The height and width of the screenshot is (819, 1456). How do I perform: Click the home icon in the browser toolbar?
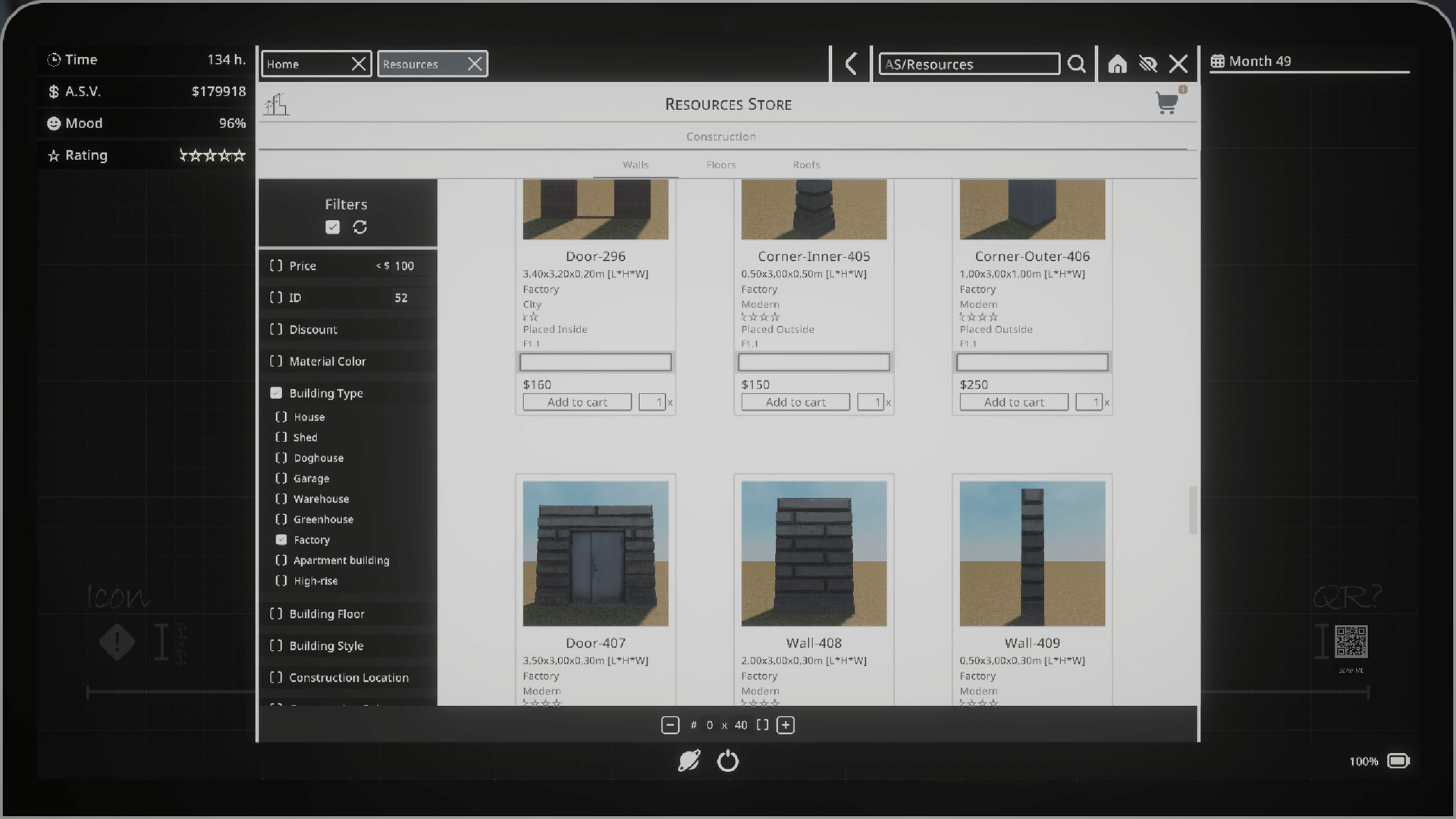point(1118,64)
